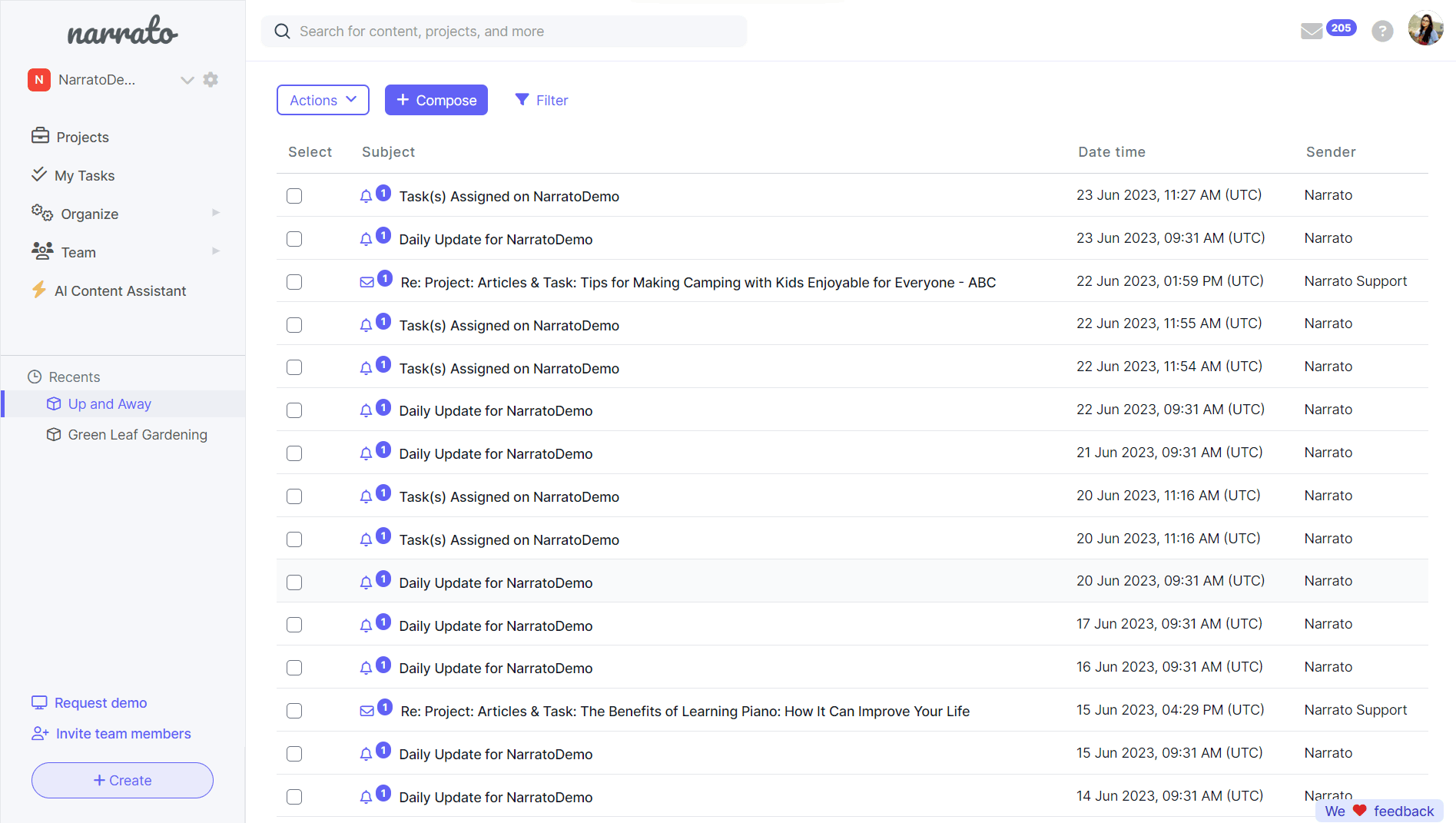Click the heart icon in feedback tab

pos(1359,811)
